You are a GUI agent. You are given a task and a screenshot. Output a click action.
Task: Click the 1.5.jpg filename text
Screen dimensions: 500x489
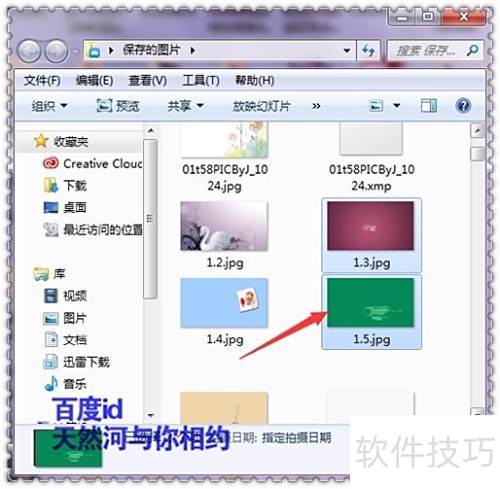(372, 340)
